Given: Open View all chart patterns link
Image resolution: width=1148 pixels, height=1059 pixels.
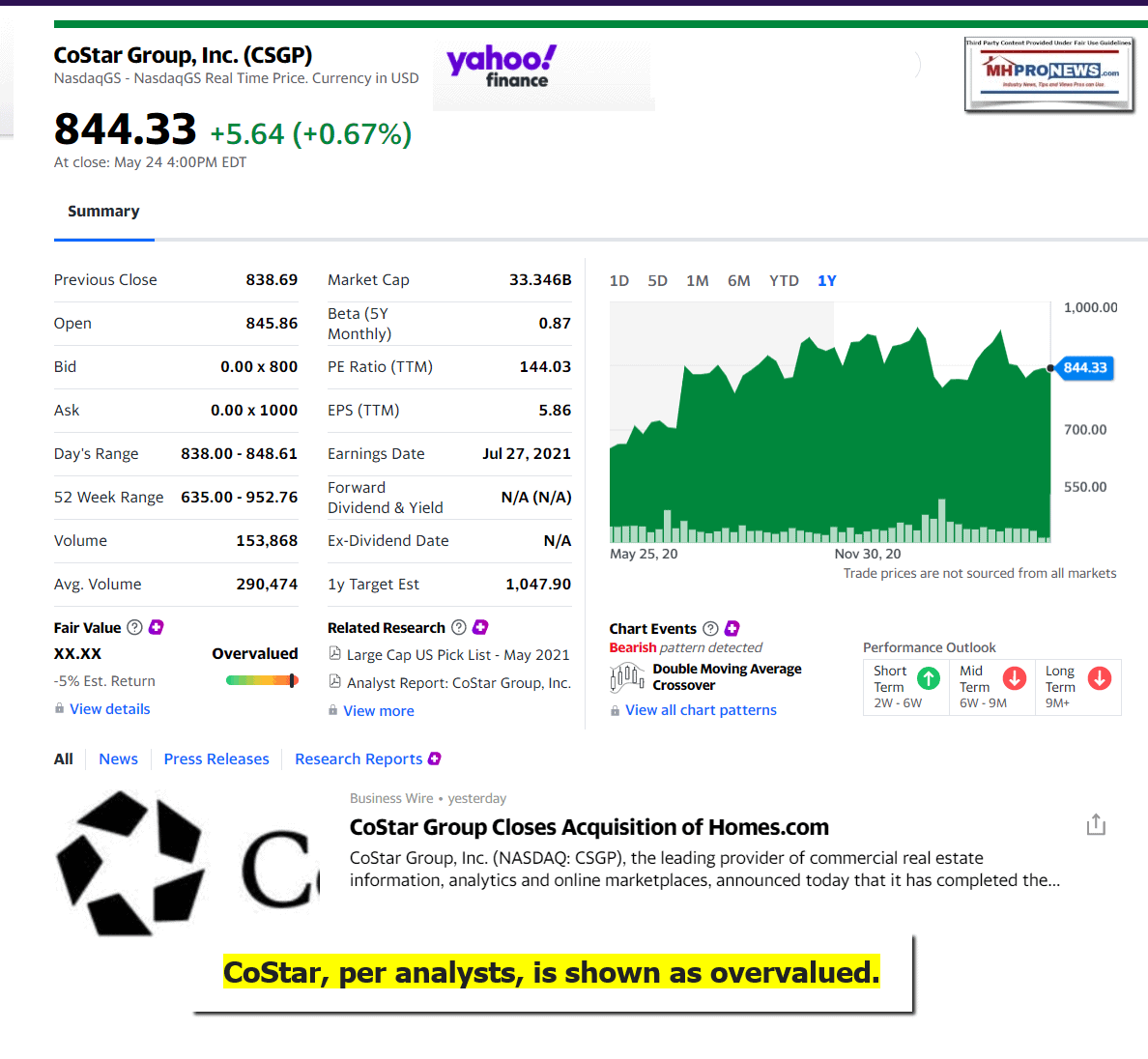Looking at the screenshot, I should coord(701,710).
